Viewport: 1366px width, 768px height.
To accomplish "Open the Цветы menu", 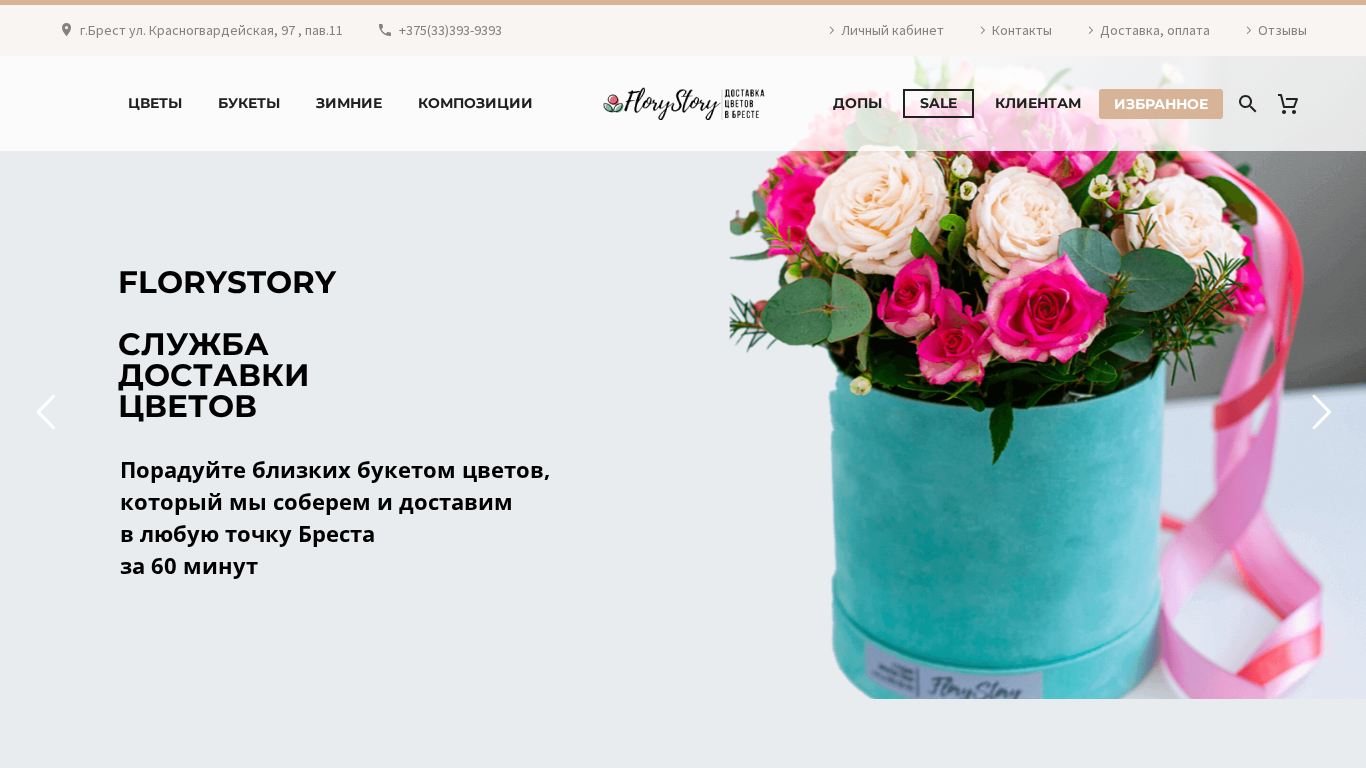I will coord(155,103).
